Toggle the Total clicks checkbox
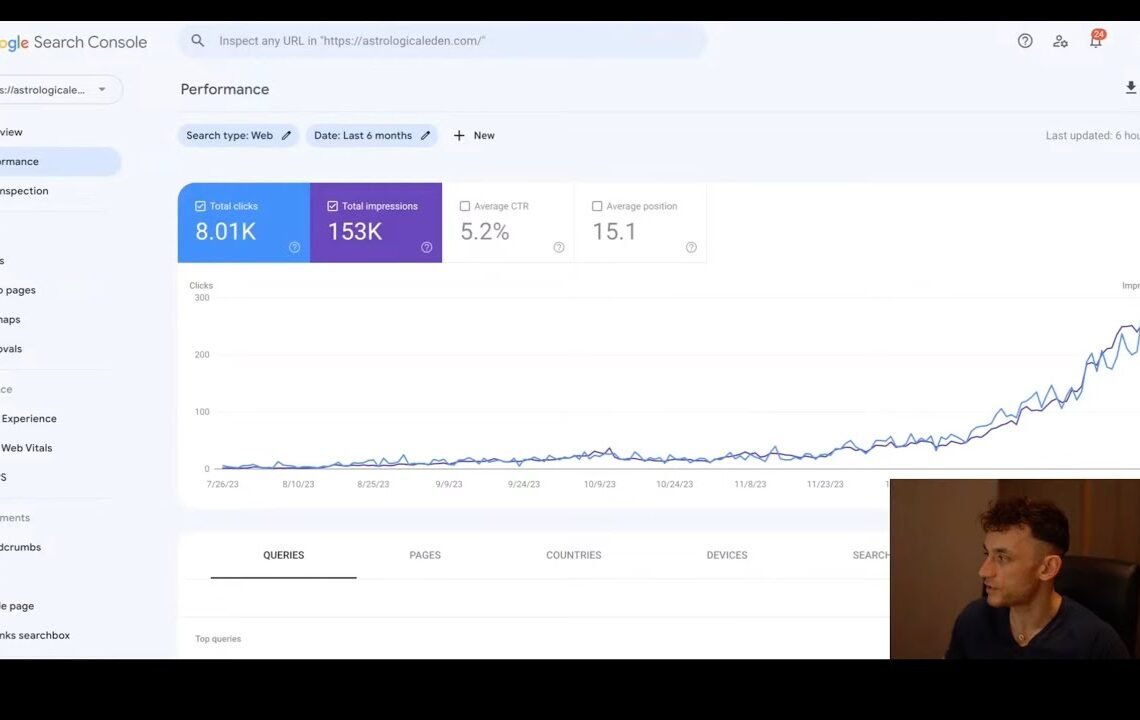 pos(200,206)
